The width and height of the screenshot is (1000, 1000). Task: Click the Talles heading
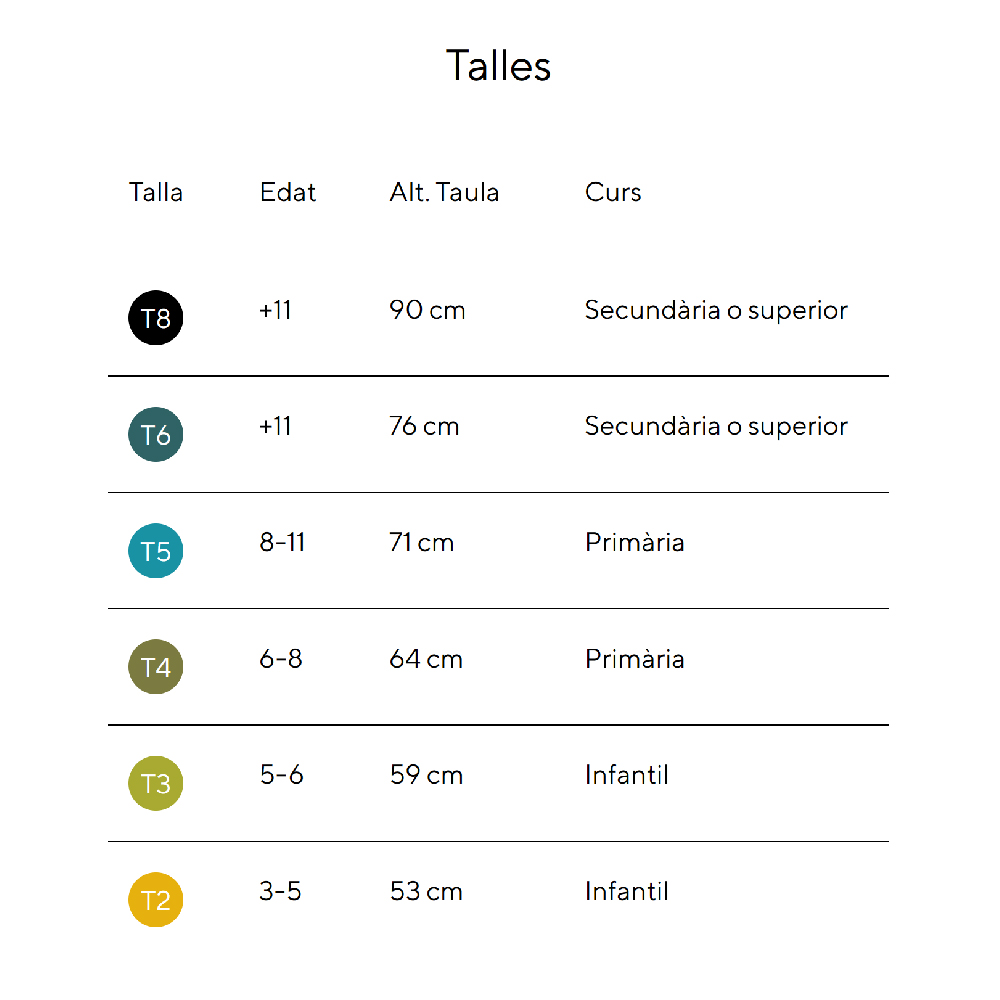click(498, 66)
